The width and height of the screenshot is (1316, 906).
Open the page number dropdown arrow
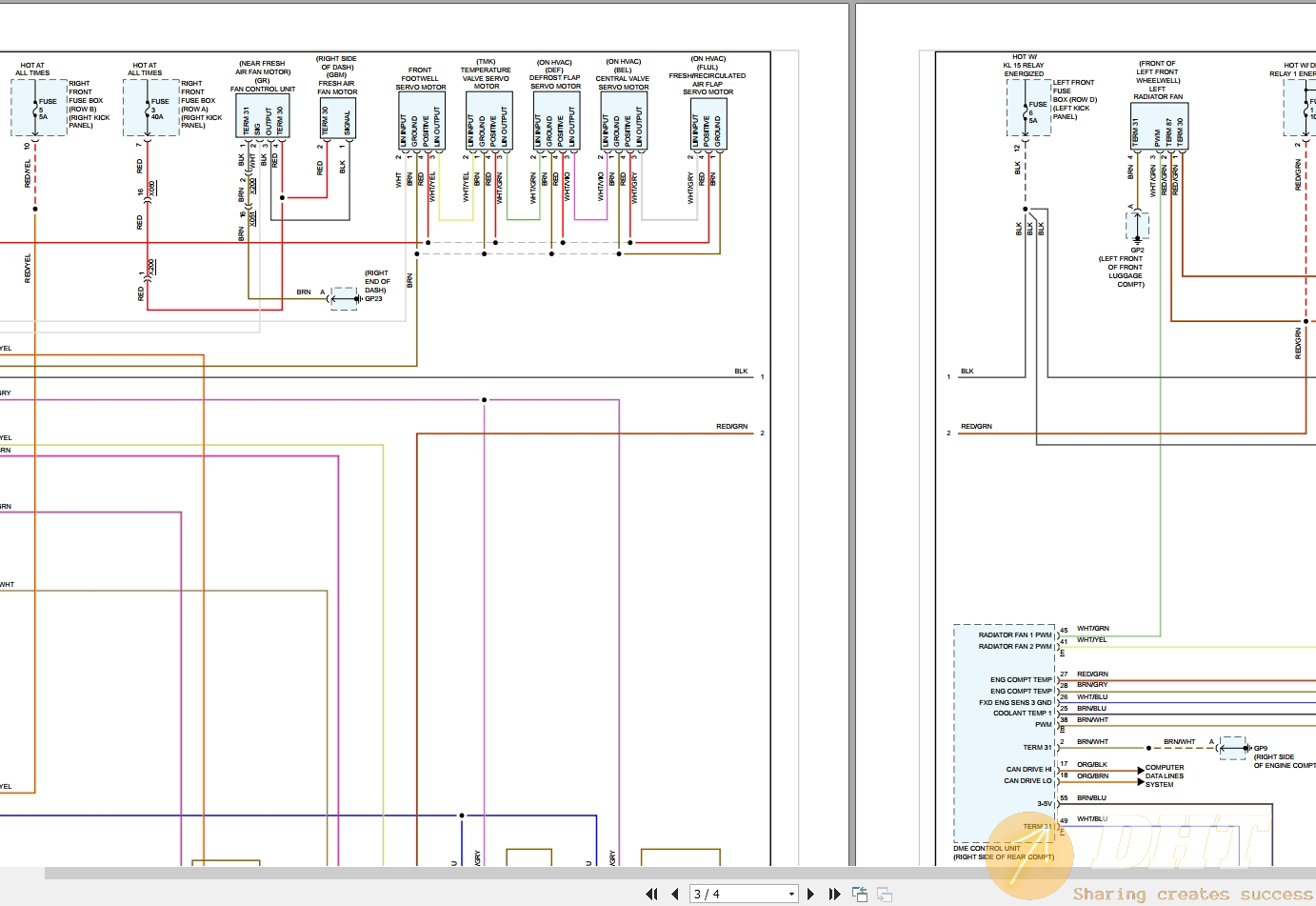point(791,894)
